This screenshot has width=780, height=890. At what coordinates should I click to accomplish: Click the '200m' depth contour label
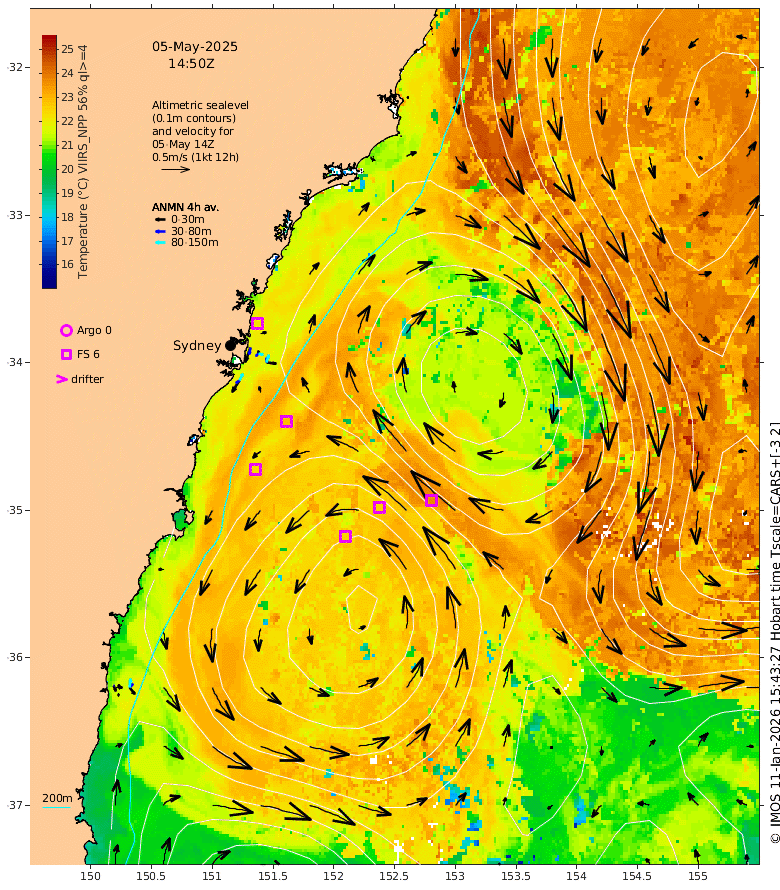[x=57, y=798]
